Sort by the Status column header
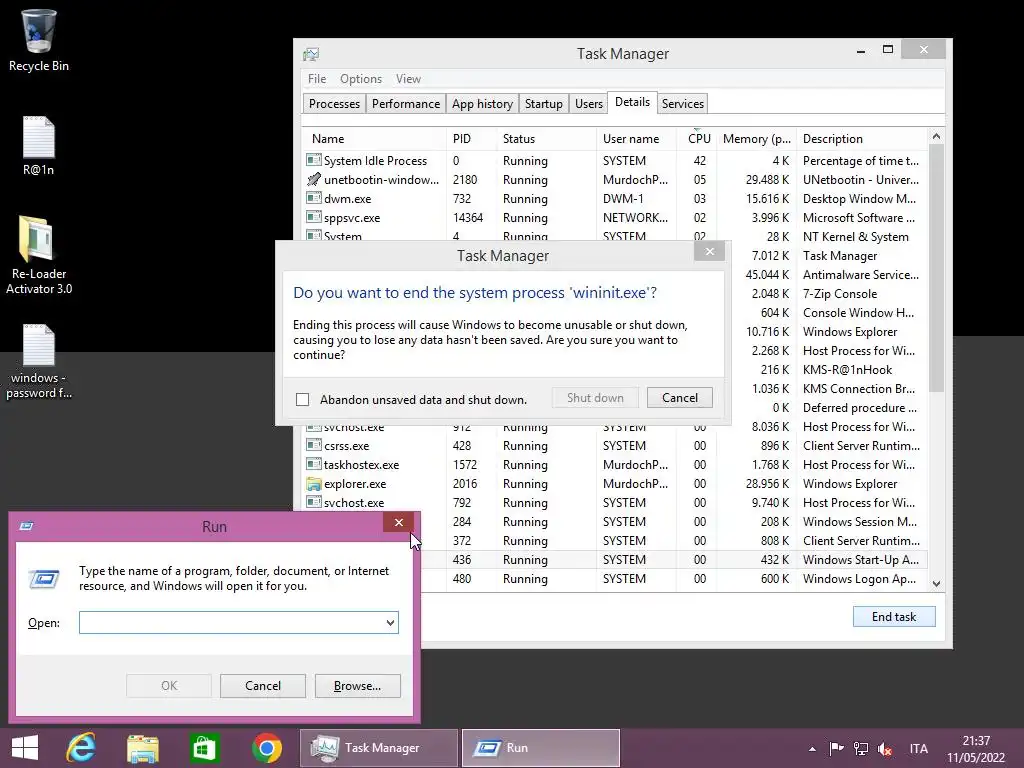Image resolution: width=1024 pixels, height=768 pixels. pos(546,138)
